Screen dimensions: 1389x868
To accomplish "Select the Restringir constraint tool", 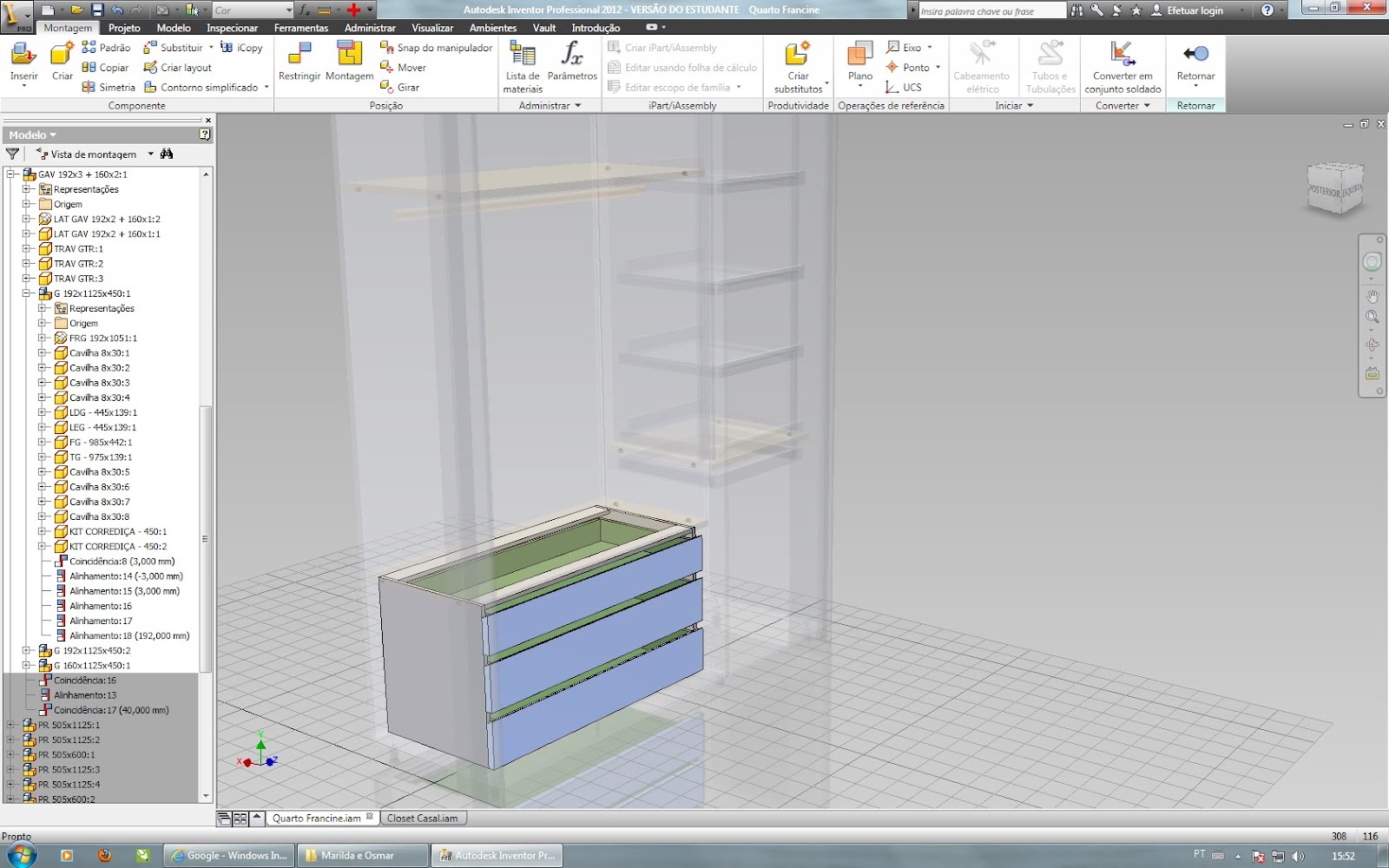I will point(299,61).
